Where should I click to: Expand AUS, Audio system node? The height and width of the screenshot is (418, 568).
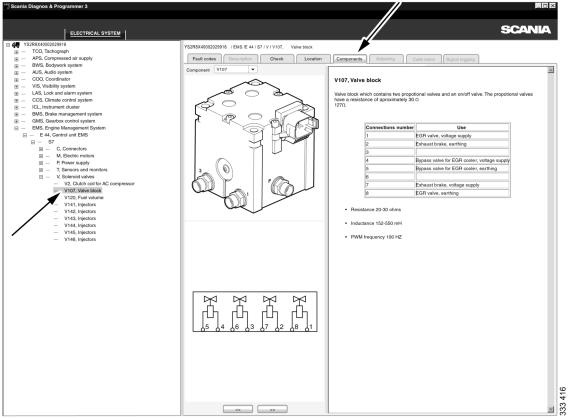[x=16, y=72]
